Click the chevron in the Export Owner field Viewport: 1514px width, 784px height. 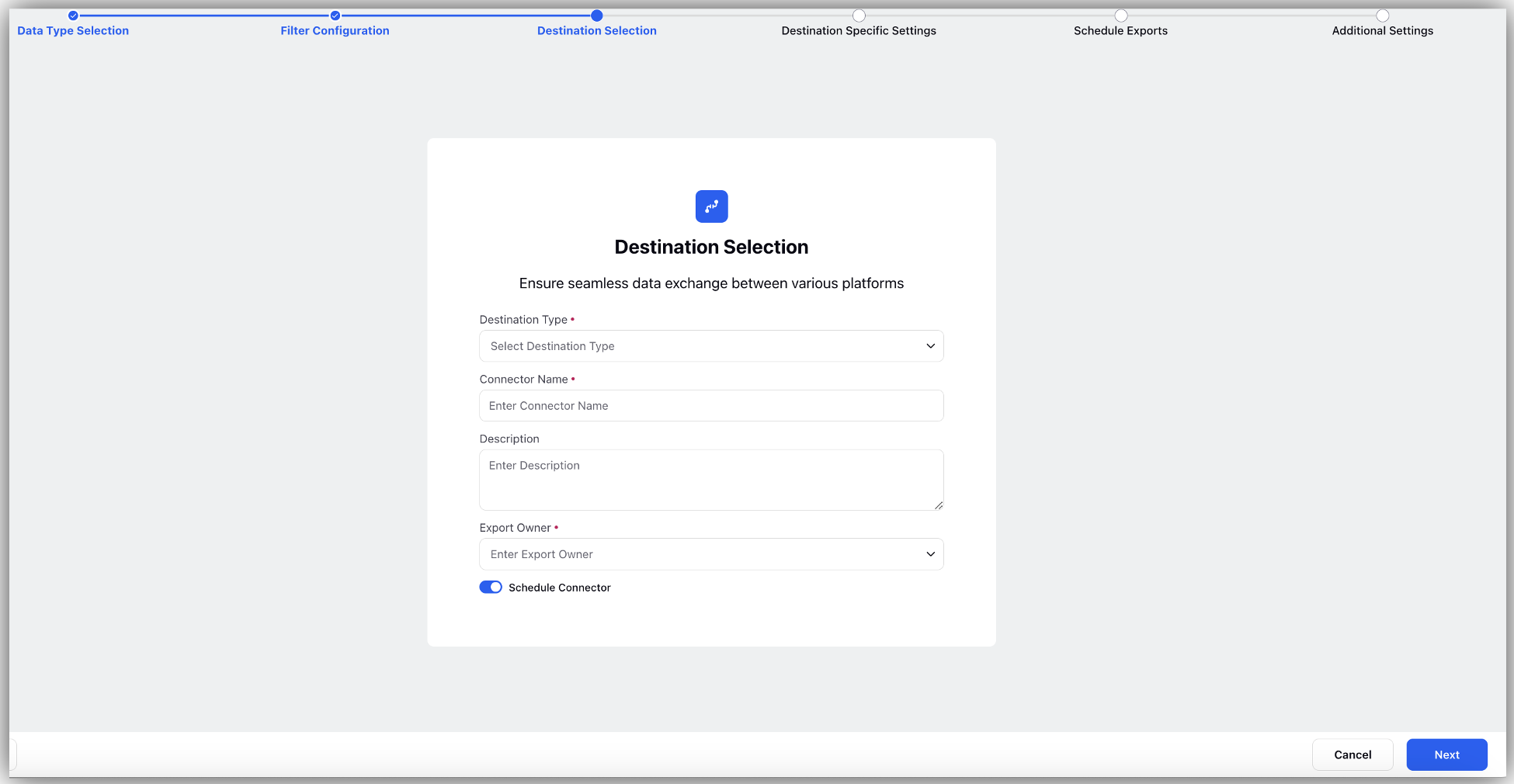tap(930, 554)
